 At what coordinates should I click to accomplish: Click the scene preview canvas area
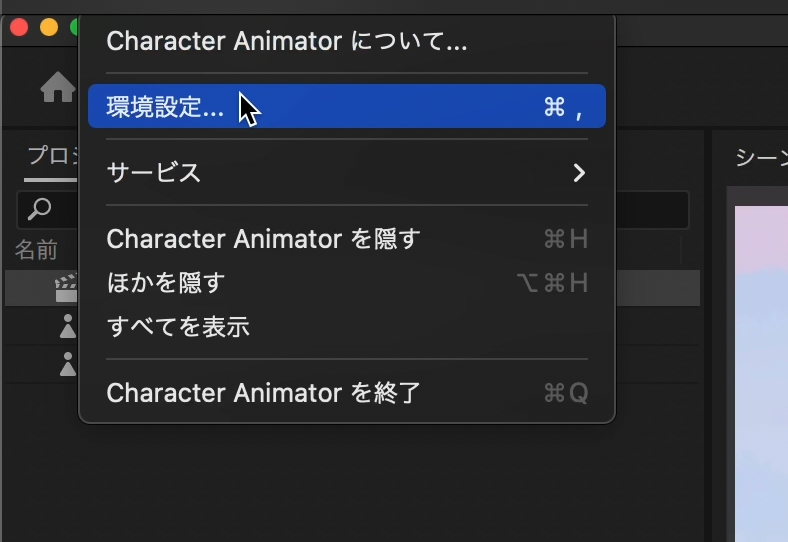[760, 380]
